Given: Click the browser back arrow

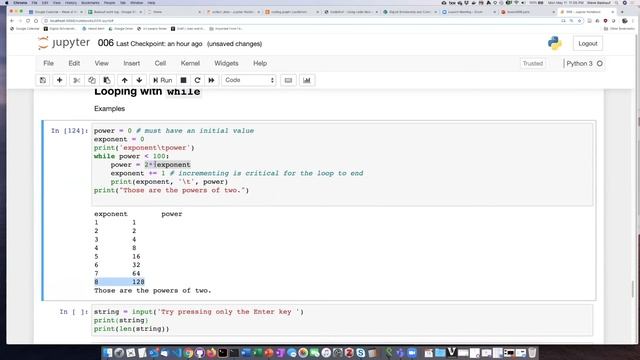Looking at the screenshot, I should click(12, 20).
